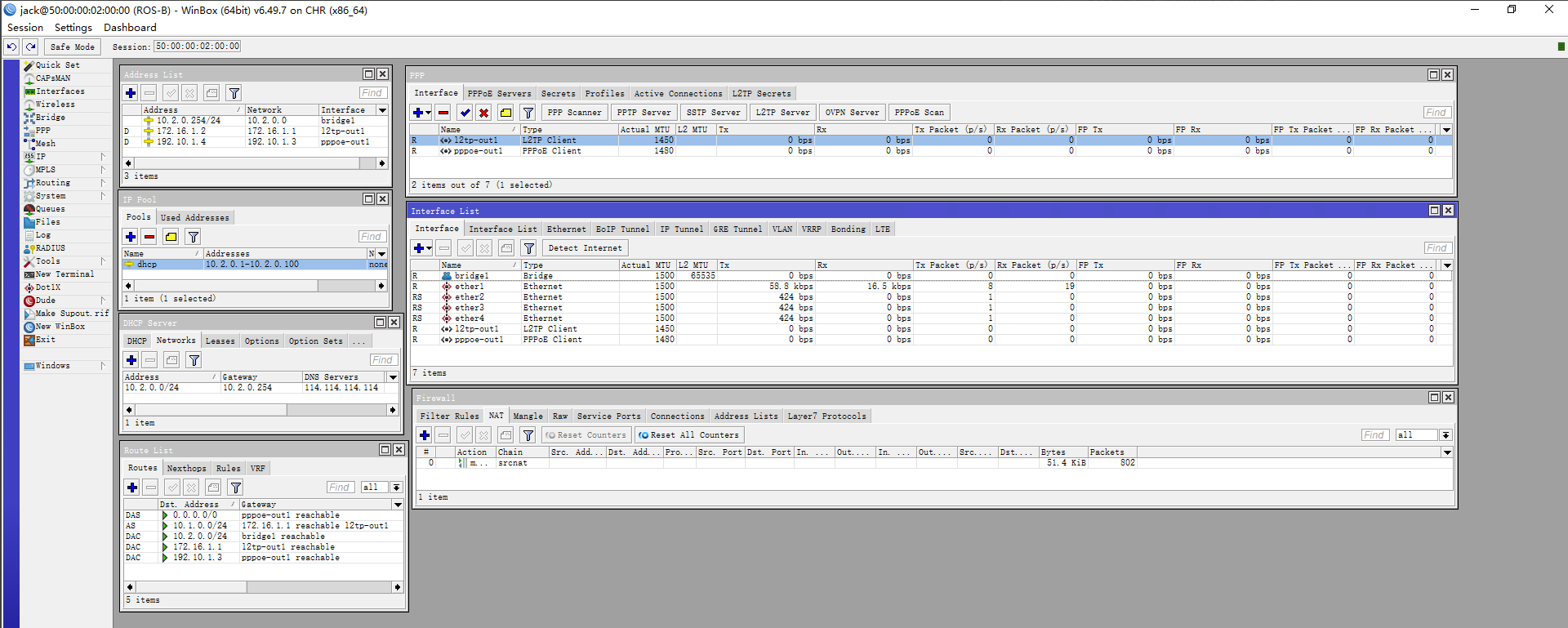Image resolution: width=1568 pixels, height=628 pixels.
Task: Click the right scroll arrow in Route List
Action: 398,587
